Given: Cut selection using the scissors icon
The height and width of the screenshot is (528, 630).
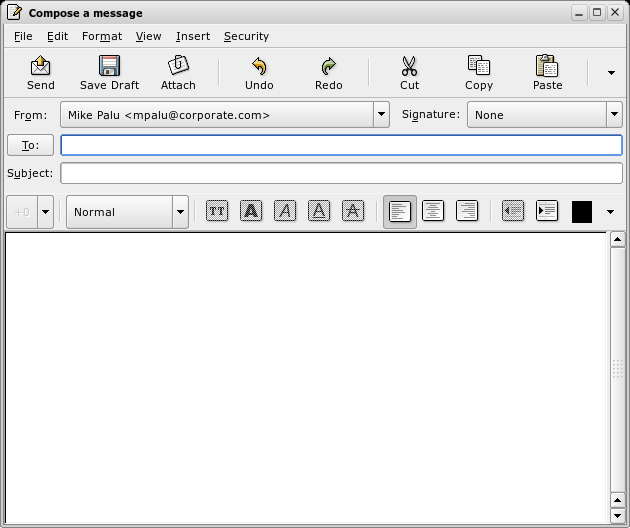Looking at the screenshot, I should (x=409, y=72).
